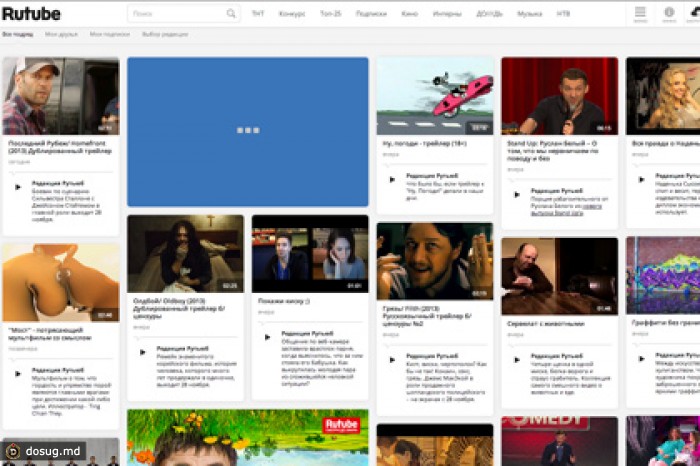Click play icon under the "Мост" cartoon card
This screenshot has width=700, height=466.
17,373
